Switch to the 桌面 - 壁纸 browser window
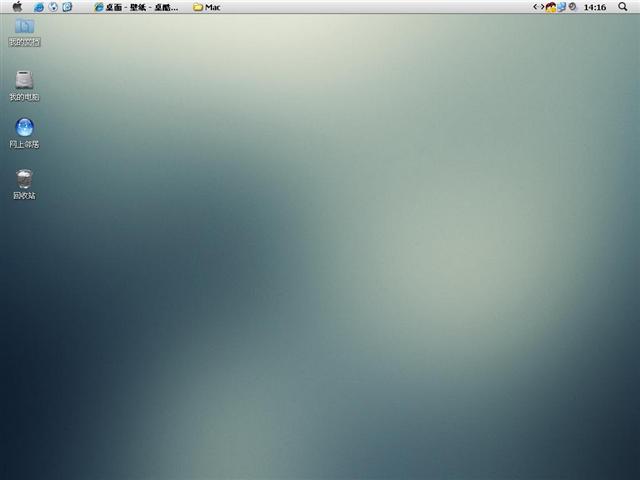The image size is (640, 480). click(x=136, y=7)
